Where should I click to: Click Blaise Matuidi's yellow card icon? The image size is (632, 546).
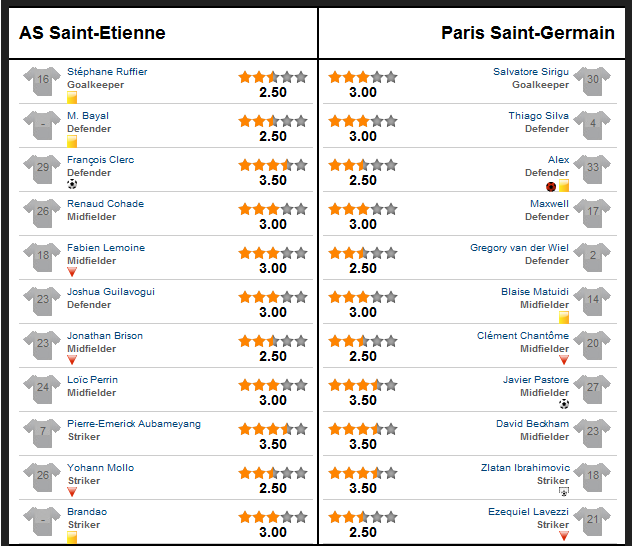pos(564,318)
